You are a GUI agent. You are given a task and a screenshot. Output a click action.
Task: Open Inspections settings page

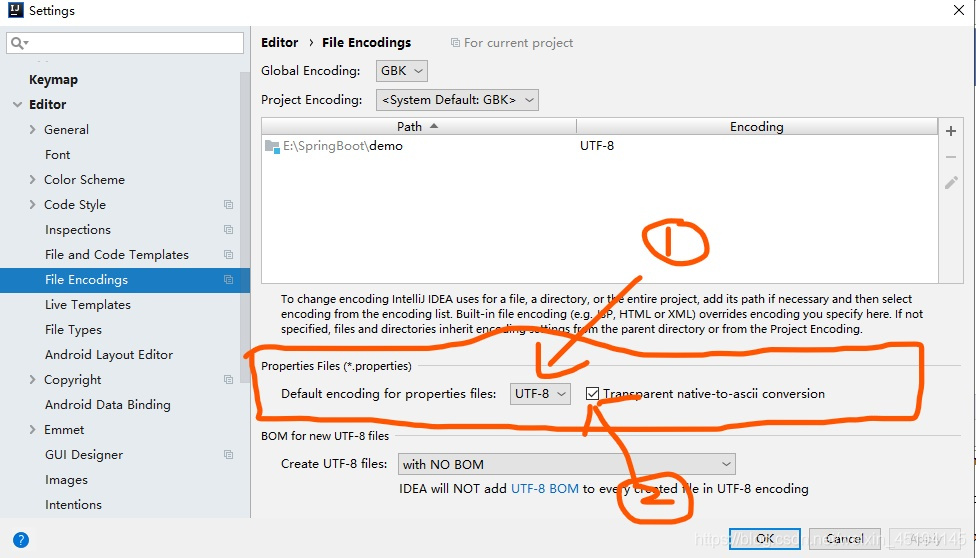78,230
